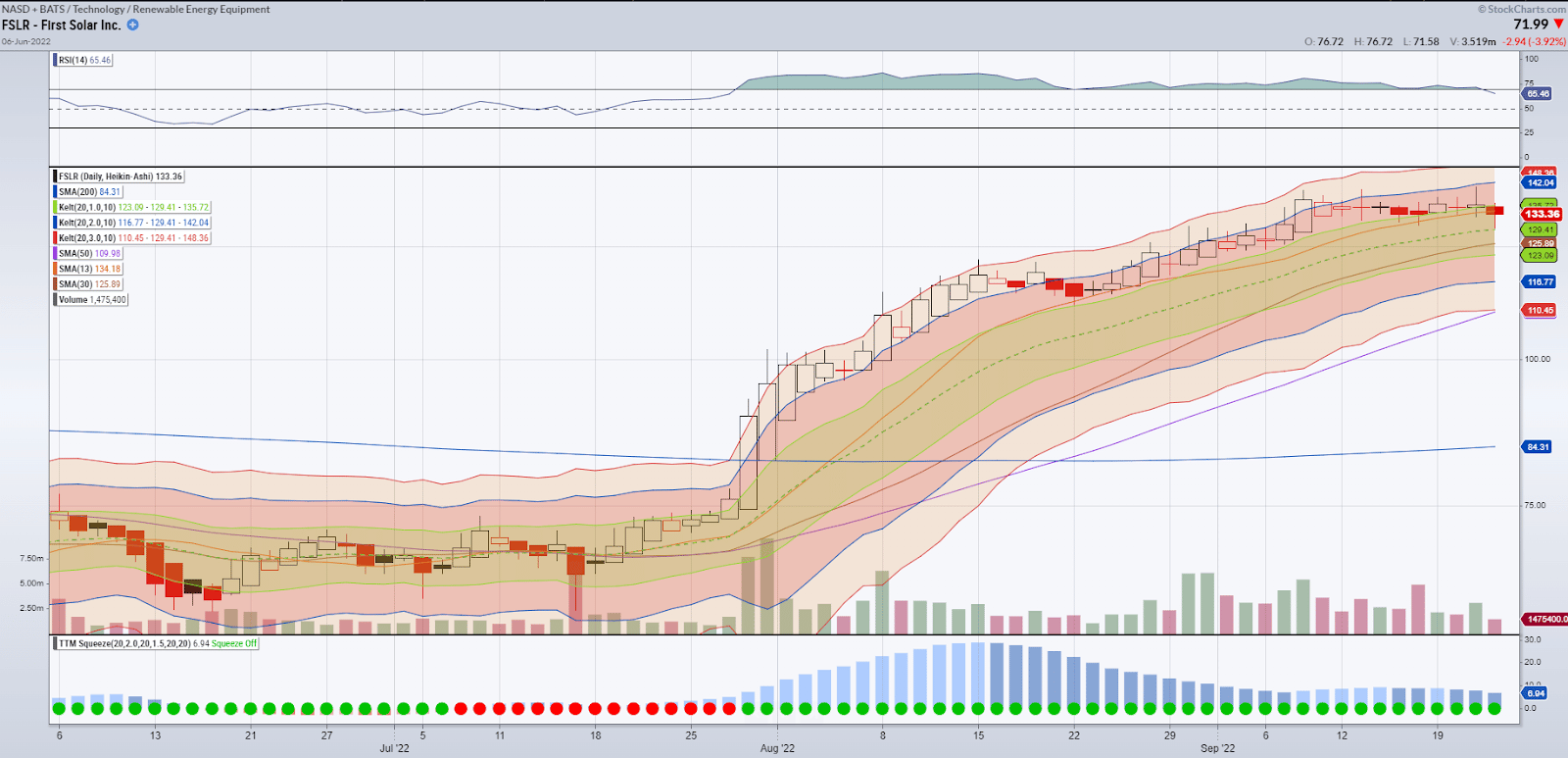Screen dimensions: 1568x758
Task: Click the 1475400.0 volume axis tag
Action: click(1545, 619)
